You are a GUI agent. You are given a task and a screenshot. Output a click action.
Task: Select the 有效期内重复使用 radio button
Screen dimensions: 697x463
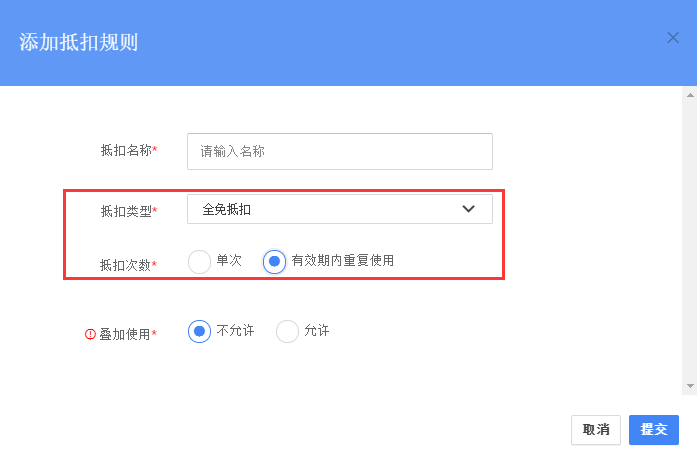coord(274,261)
